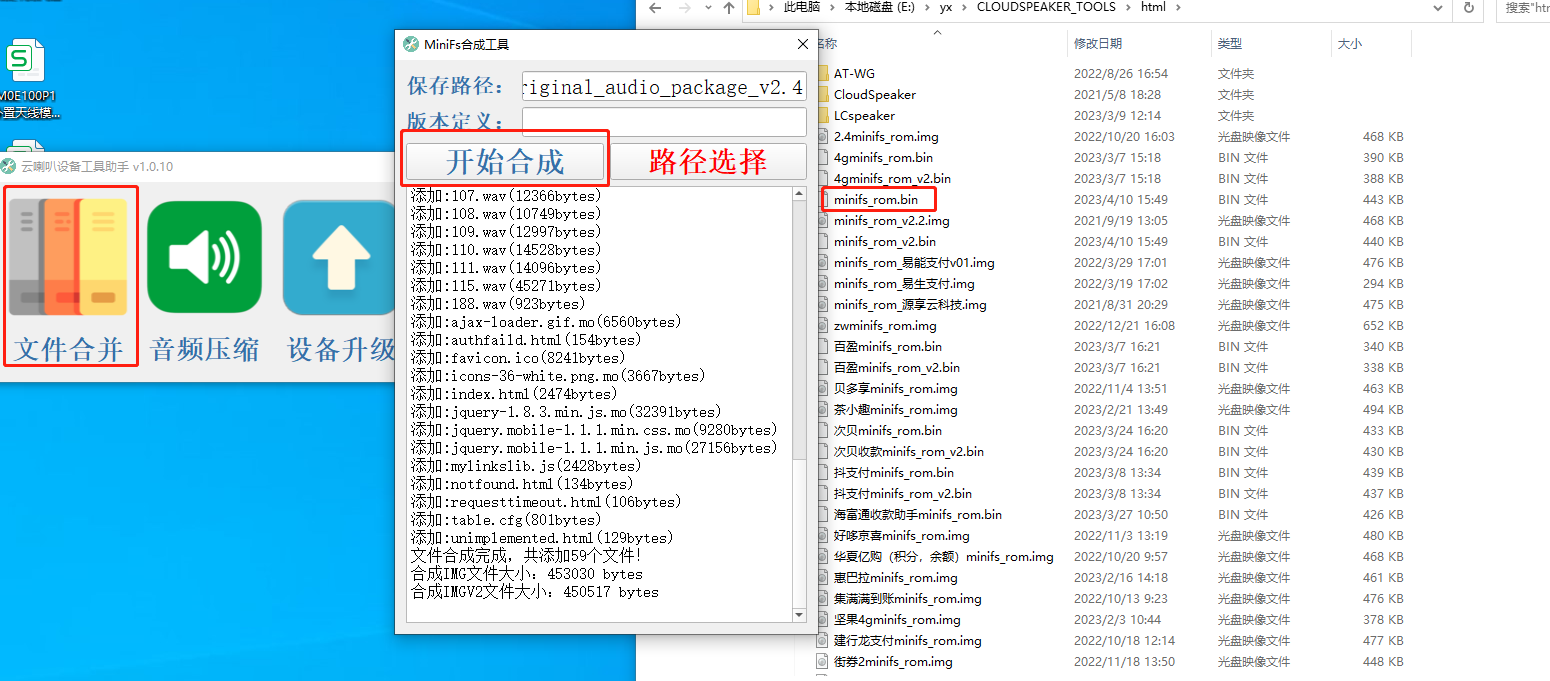
Task: Click the 路径选择 path selection button
Action: click(708, 161)
